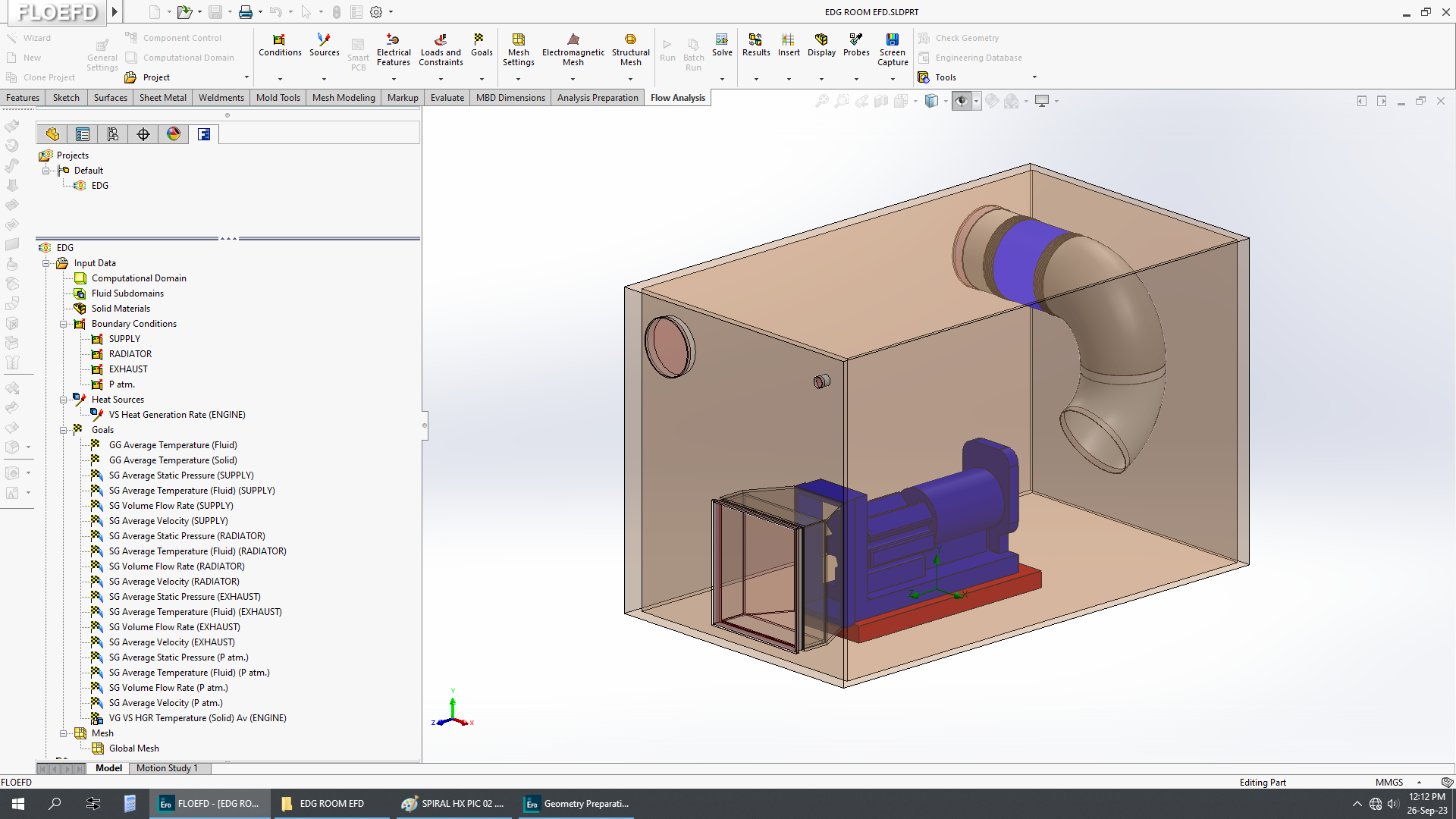This screenshot has width=1456, height=819.
Task: Switch to the Flow Analysis tab
Action: 678,97
